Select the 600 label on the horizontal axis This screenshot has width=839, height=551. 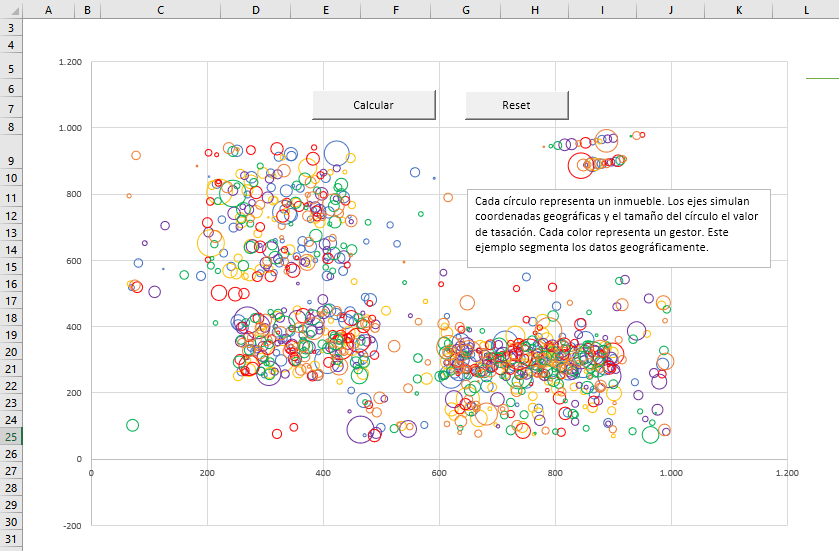[438, 472]
